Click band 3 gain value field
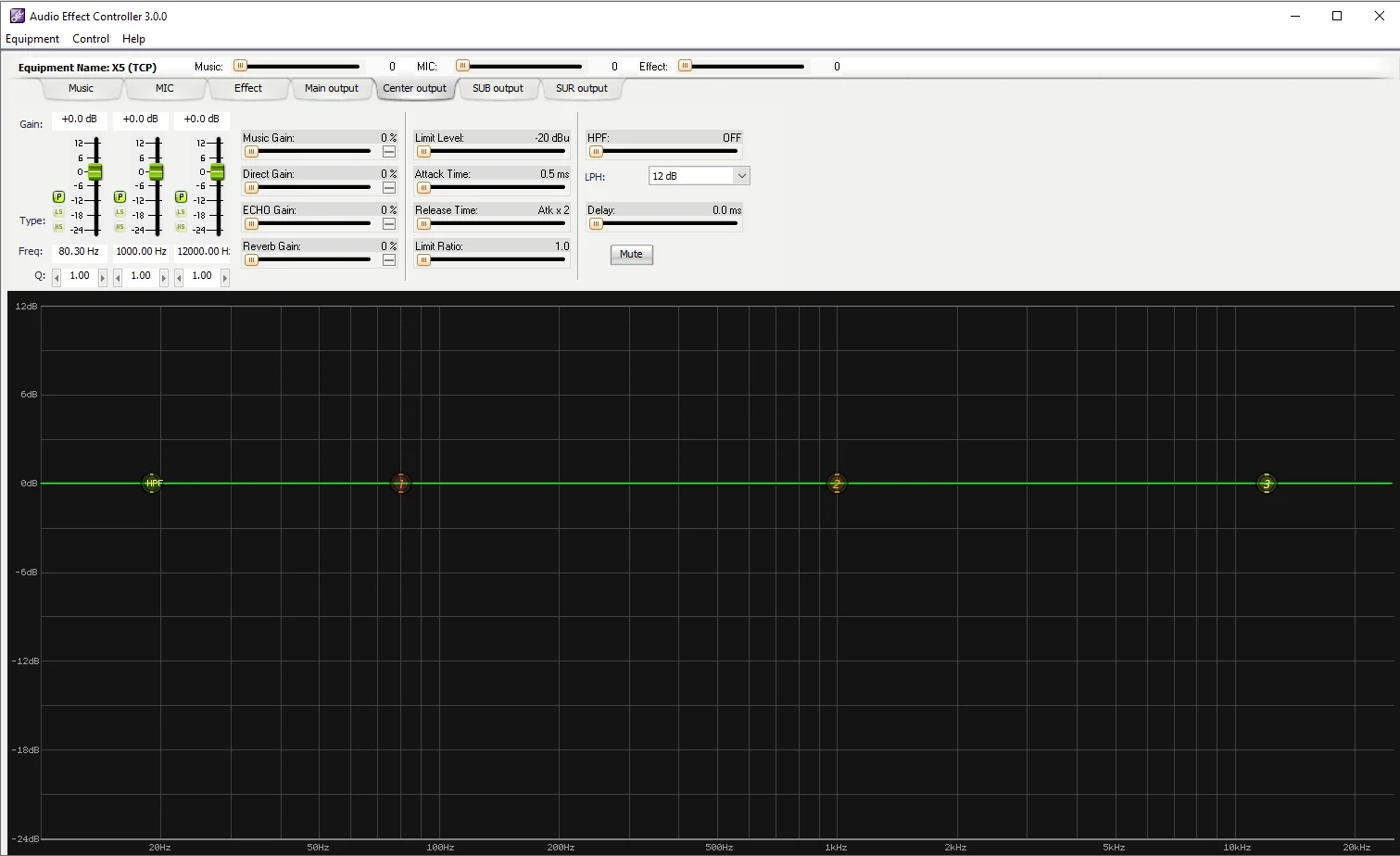The height and width of the screenshot is (856, 1400). pos(202,120)
